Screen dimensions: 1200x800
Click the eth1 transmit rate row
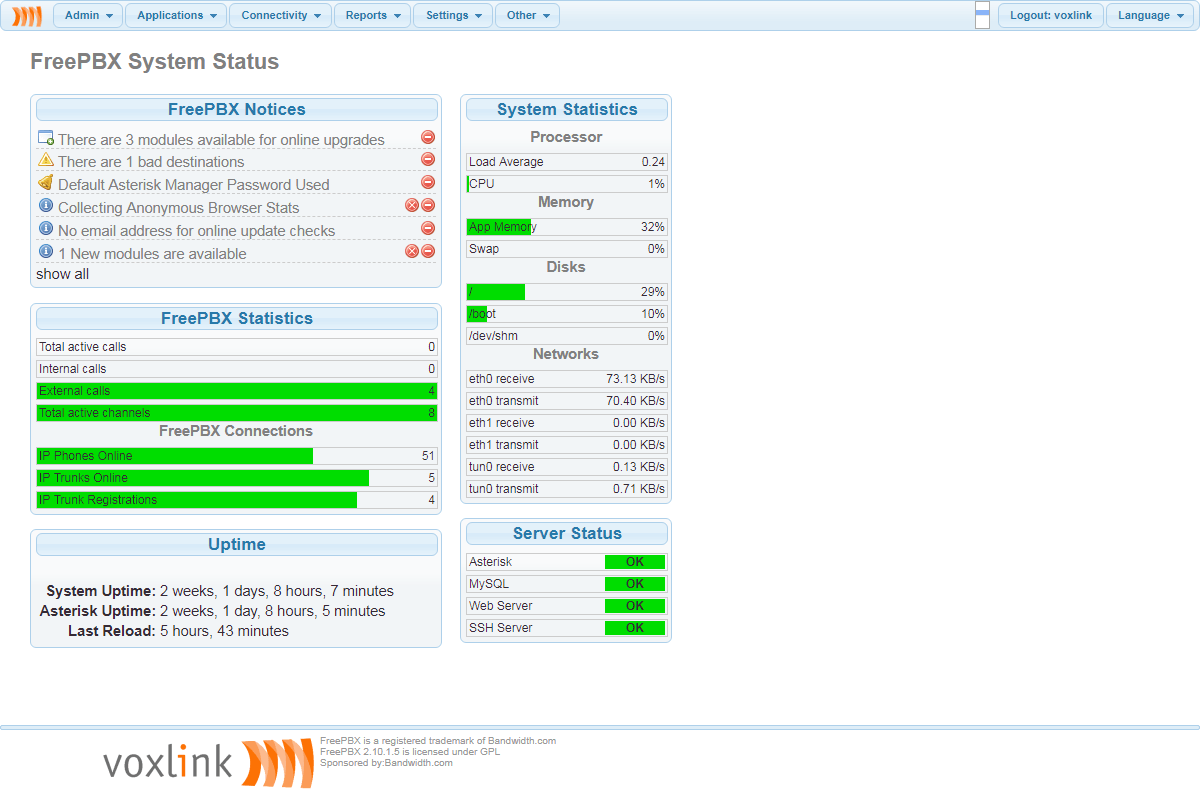coord(567,445)
